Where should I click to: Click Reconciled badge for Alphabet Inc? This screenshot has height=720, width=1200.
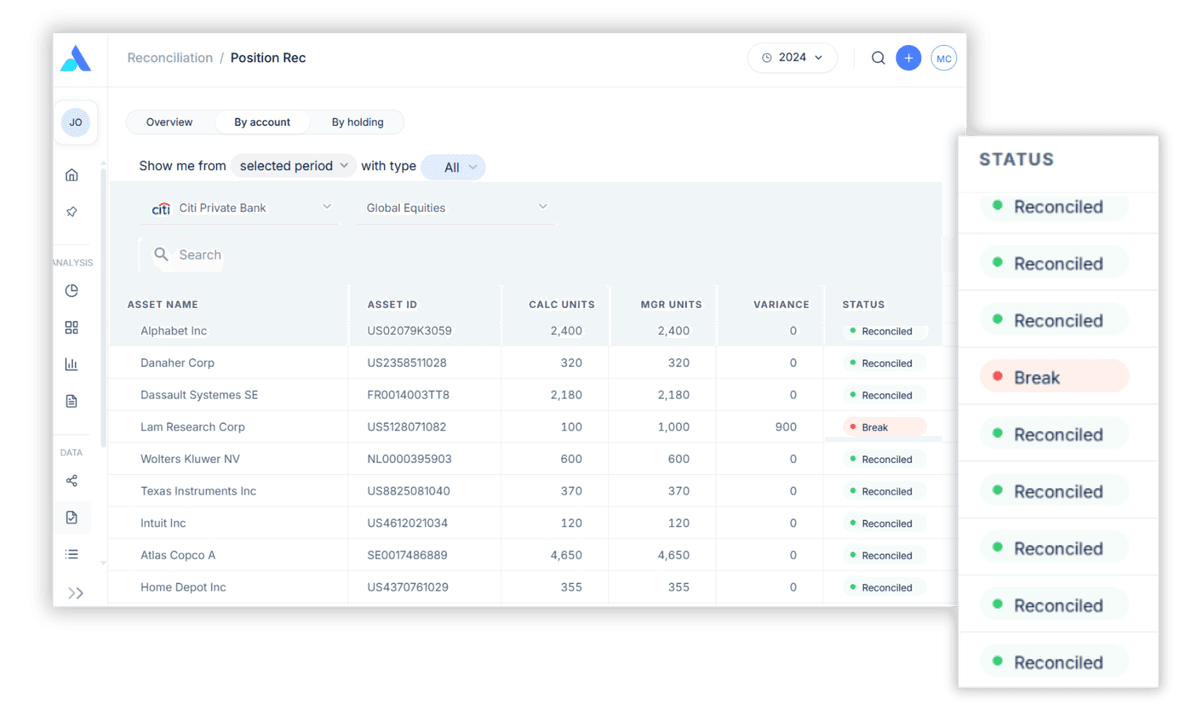(x=884, y=331)
